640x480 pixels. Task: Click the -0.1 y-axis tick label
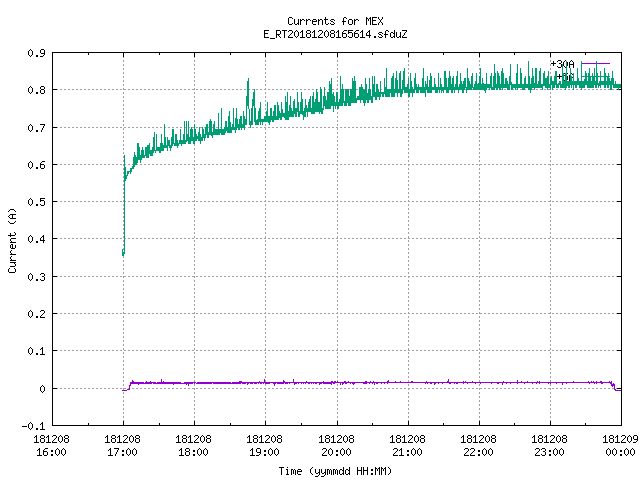point(33,426)
